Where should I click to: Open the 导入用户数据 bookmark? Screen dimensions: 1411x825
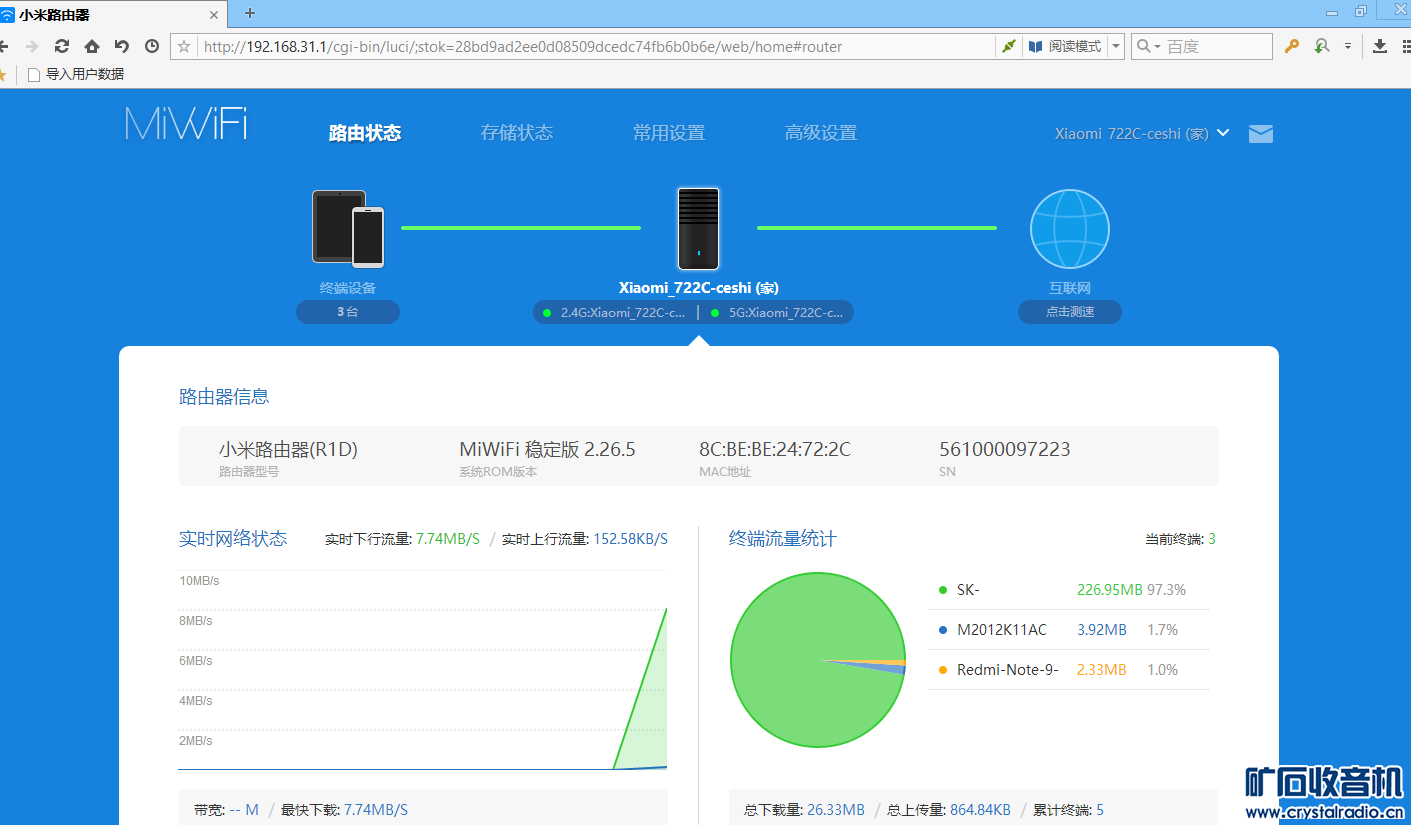(76, 74)
